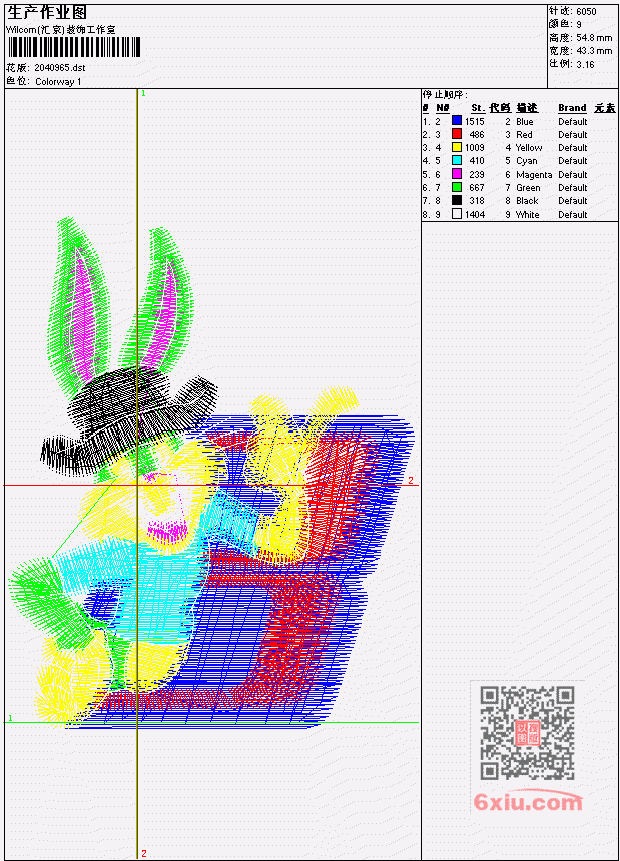Click the QR code image
This screenshot has height=861, width=620.
click(527, 732)
